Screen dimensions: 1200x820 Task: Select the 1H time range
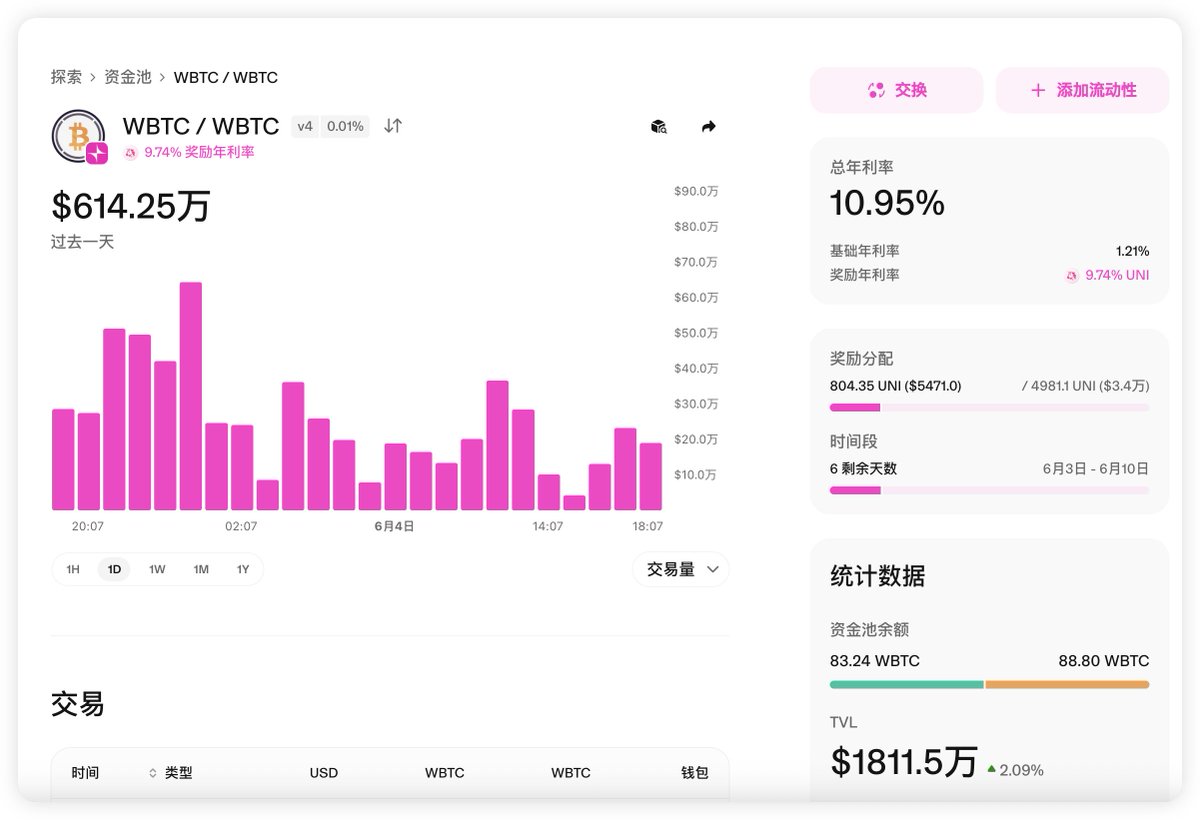tap(73, 569)
